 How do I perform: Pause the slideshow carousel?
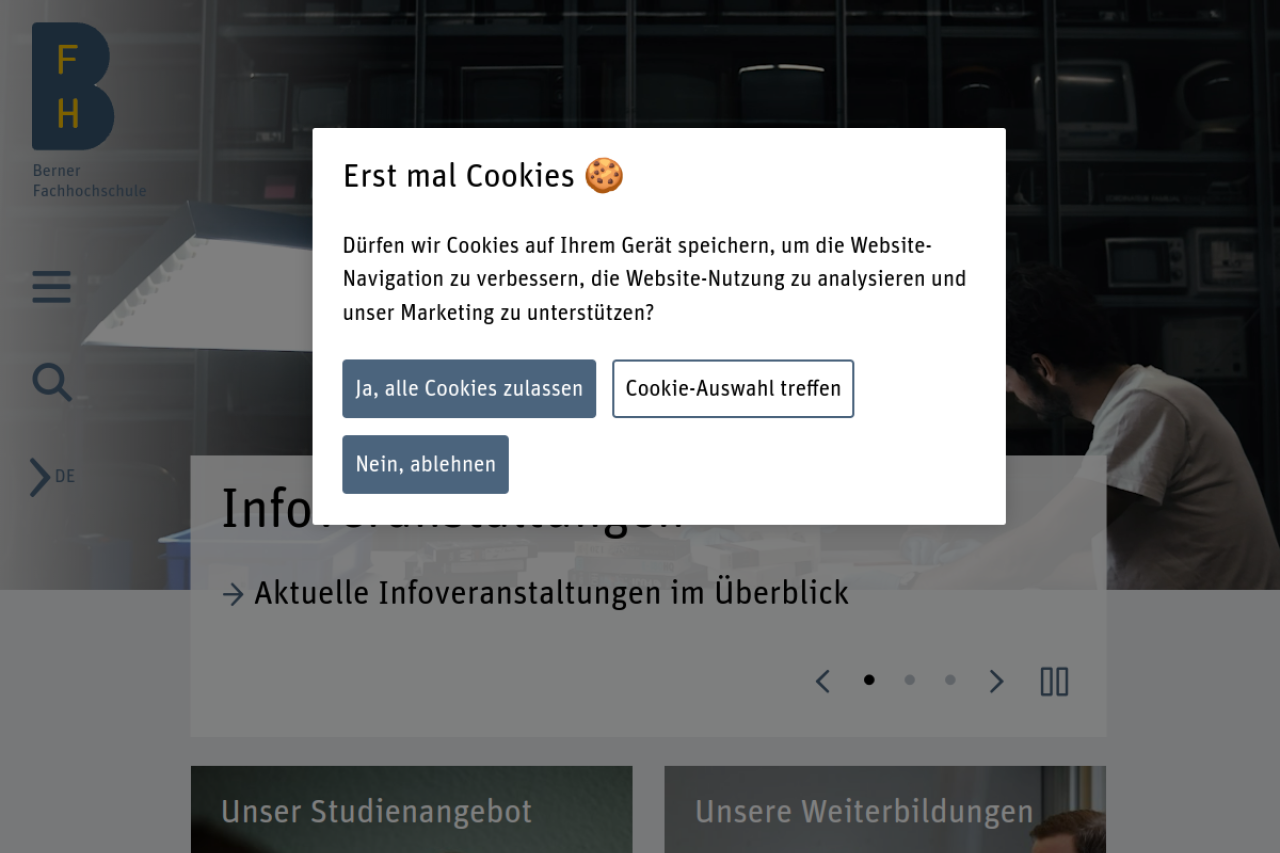click(1054, 682)
